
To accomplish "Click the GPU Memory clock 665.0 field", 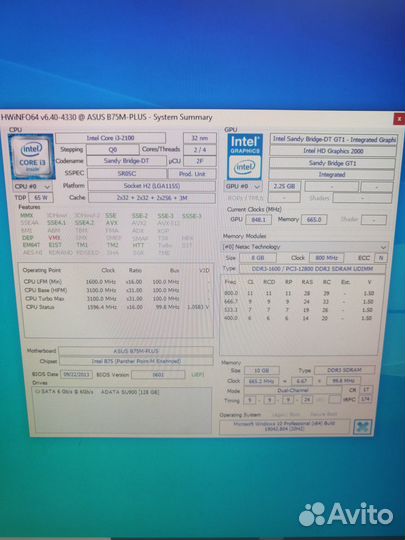I will [x=314, y=219].
